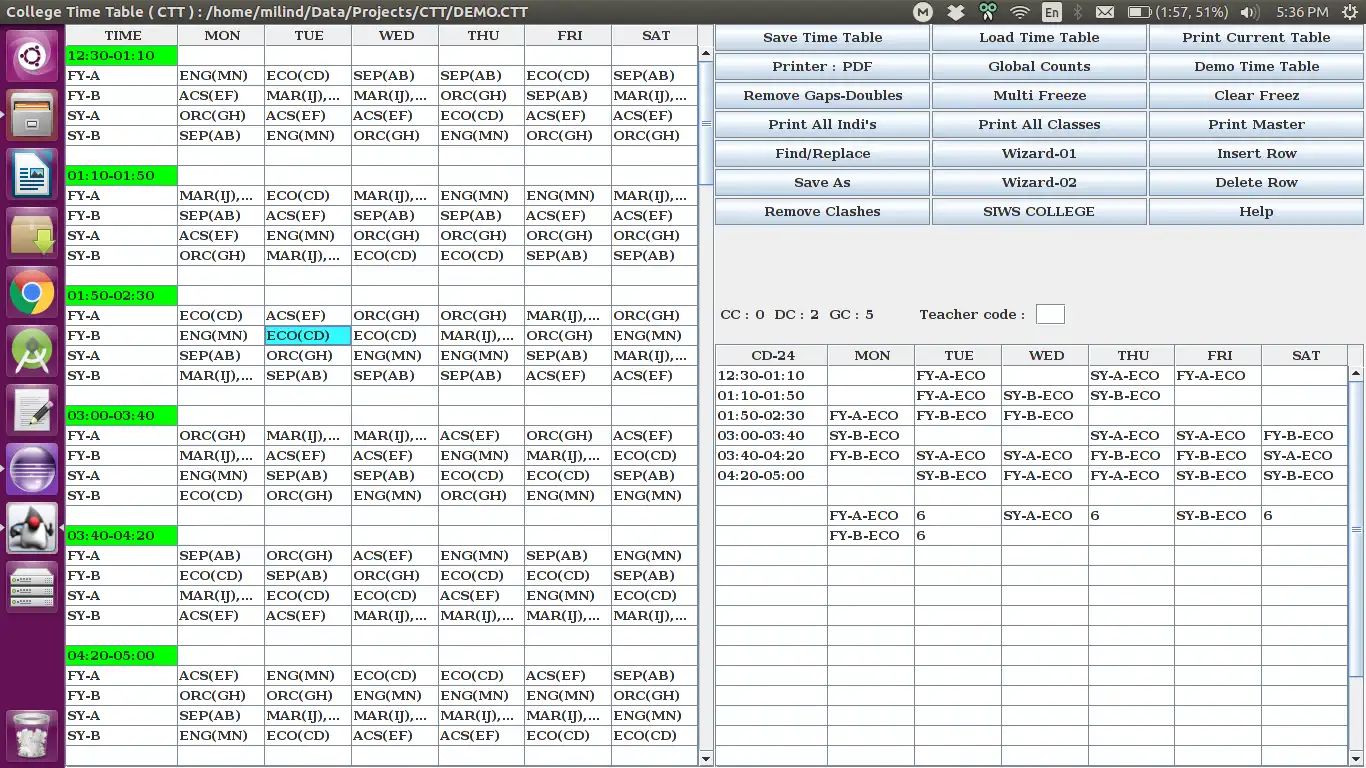This screenshot has height=768, width=1366.
Task: Click the TIME column header
Action: pyautogui.click(x=123, y=35)
